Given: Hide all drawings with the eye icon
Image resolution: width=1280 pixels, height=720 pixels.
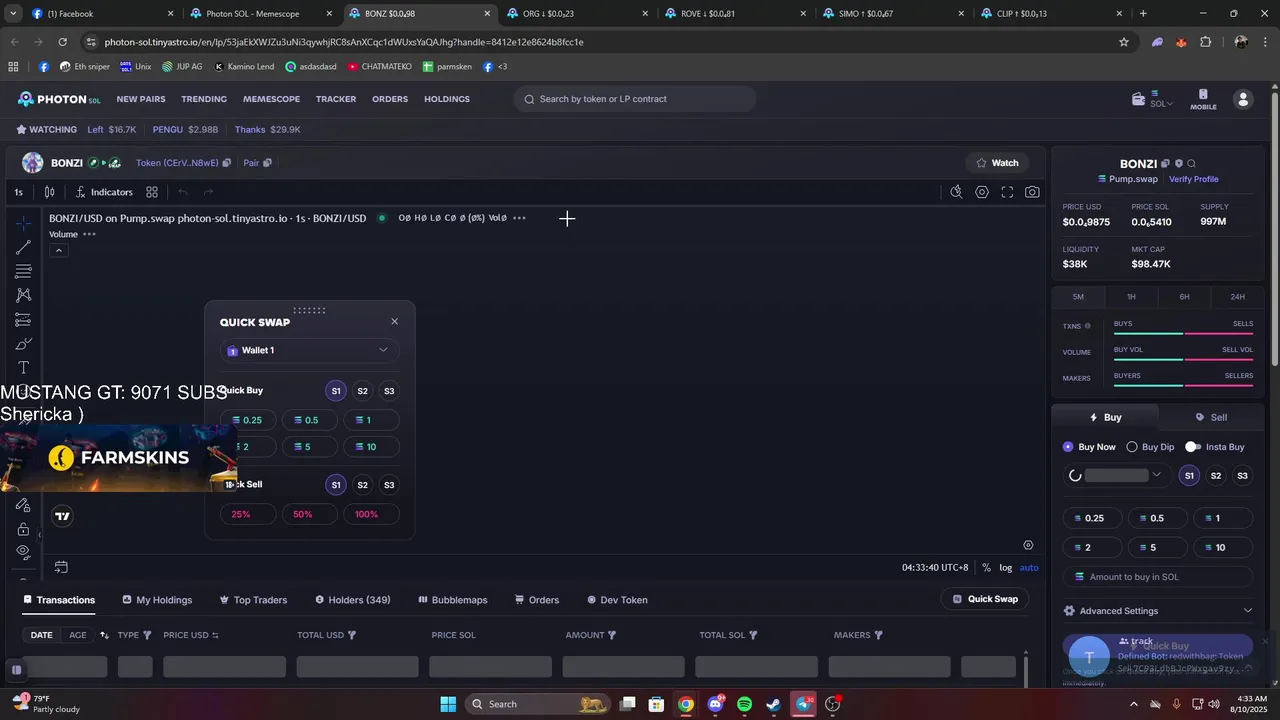Looking at the screenshot, I should point(23,551).
